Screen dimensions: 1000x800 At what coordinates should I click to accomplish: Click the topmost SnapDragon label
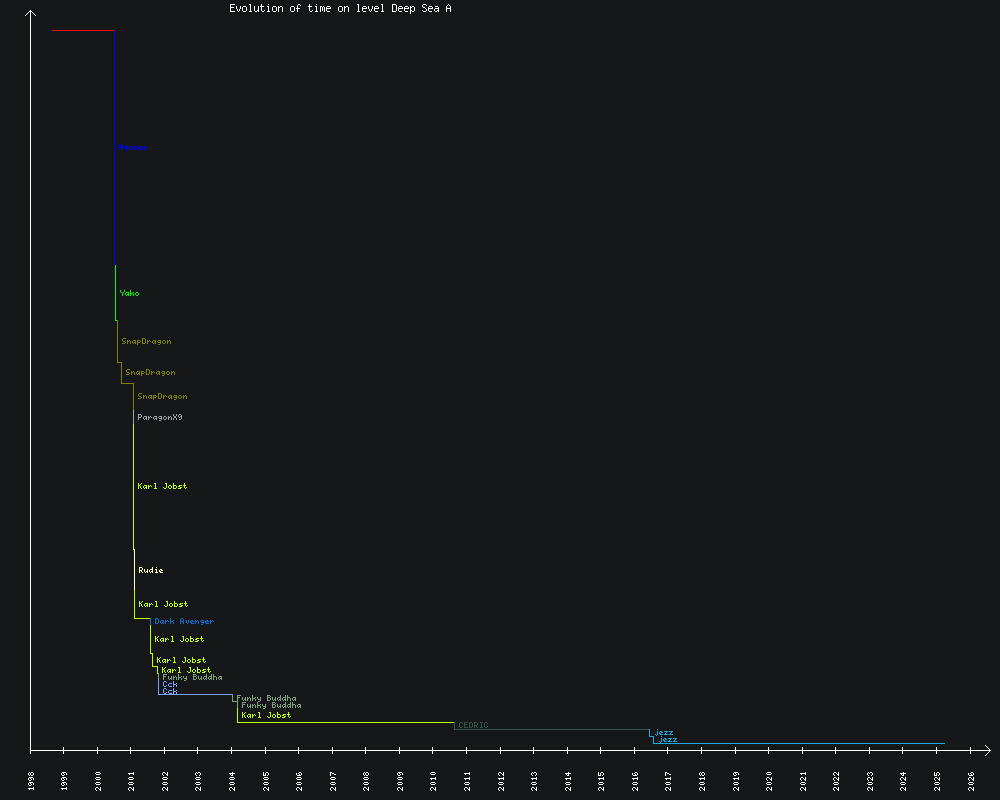pyautogui.click(x=146, y=341)
